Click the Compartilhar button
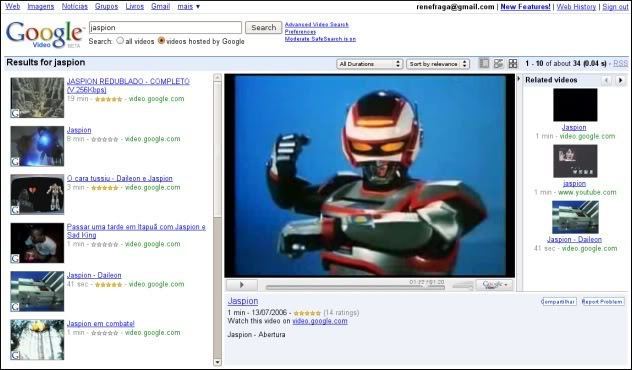The image size is (632, 370). [x=559, y=301]
